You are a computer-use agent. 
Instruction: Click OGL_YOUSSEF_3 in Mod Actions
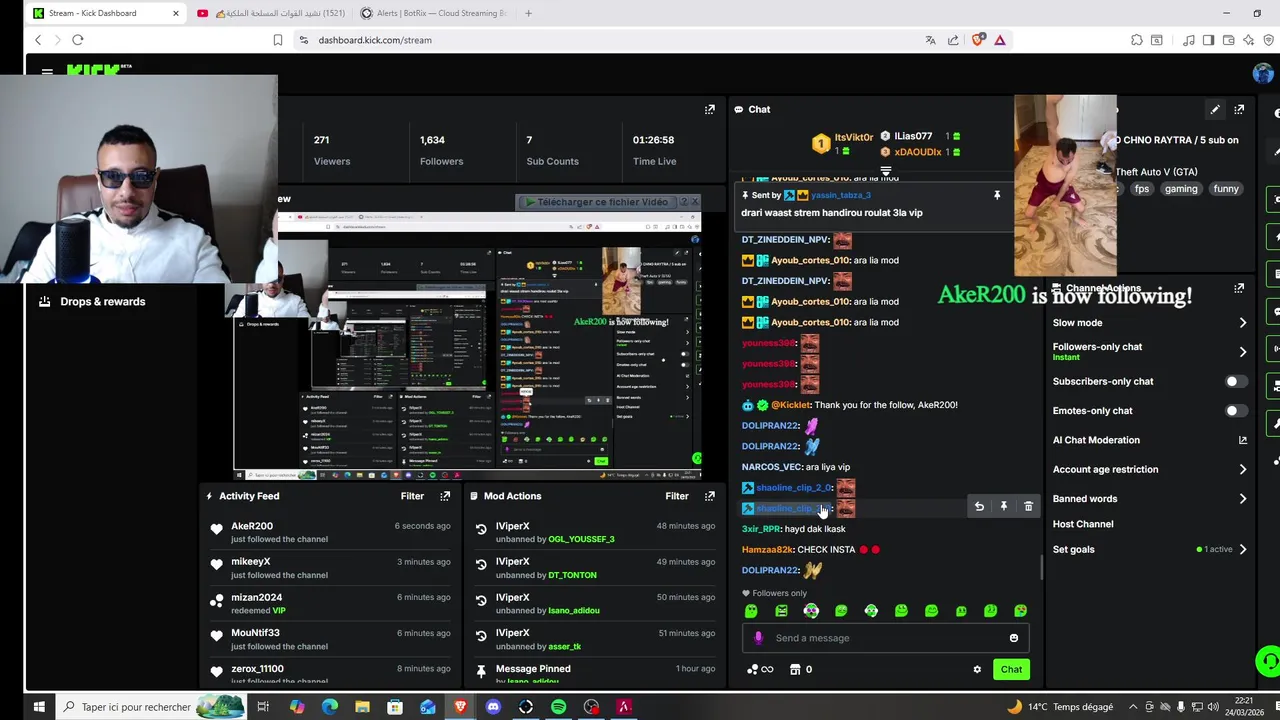(x=581, y=539)
